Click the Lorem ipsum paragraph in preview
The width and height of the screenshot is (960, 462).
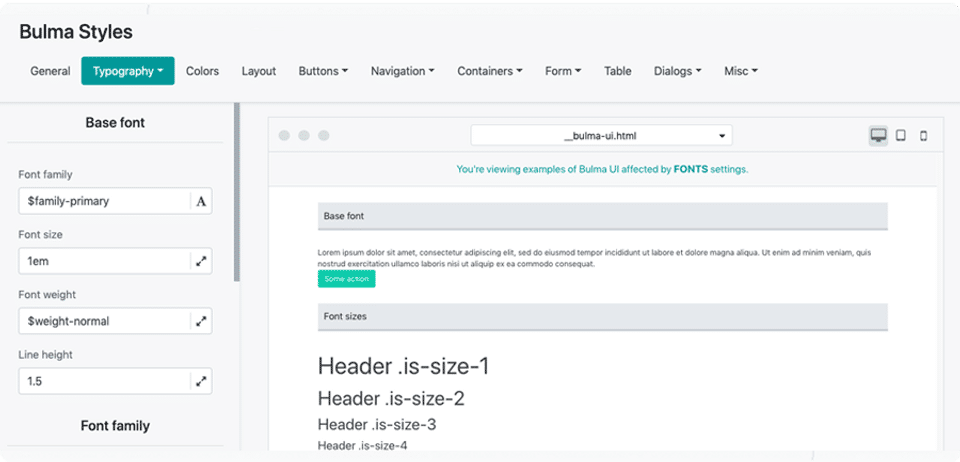[594, 258]
